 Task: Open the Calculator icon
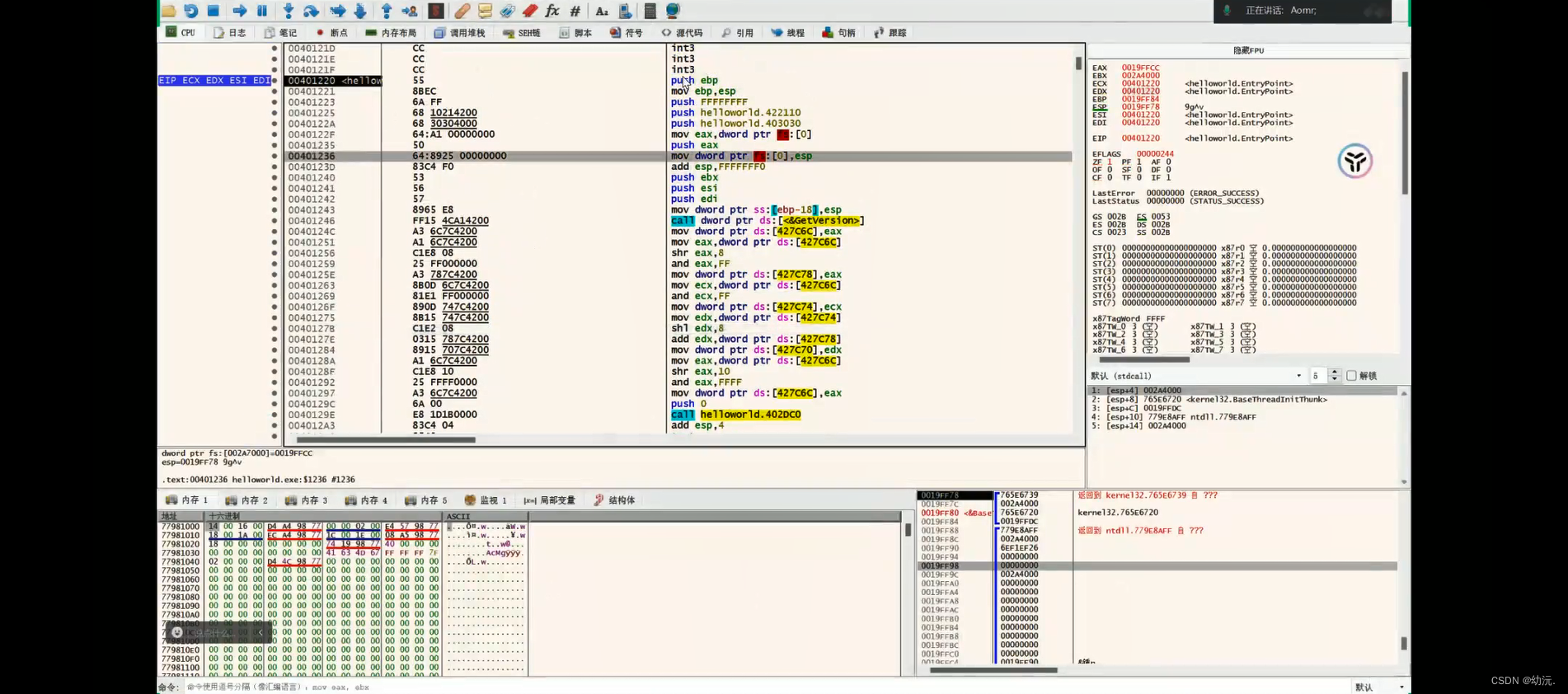click(650, 11)
